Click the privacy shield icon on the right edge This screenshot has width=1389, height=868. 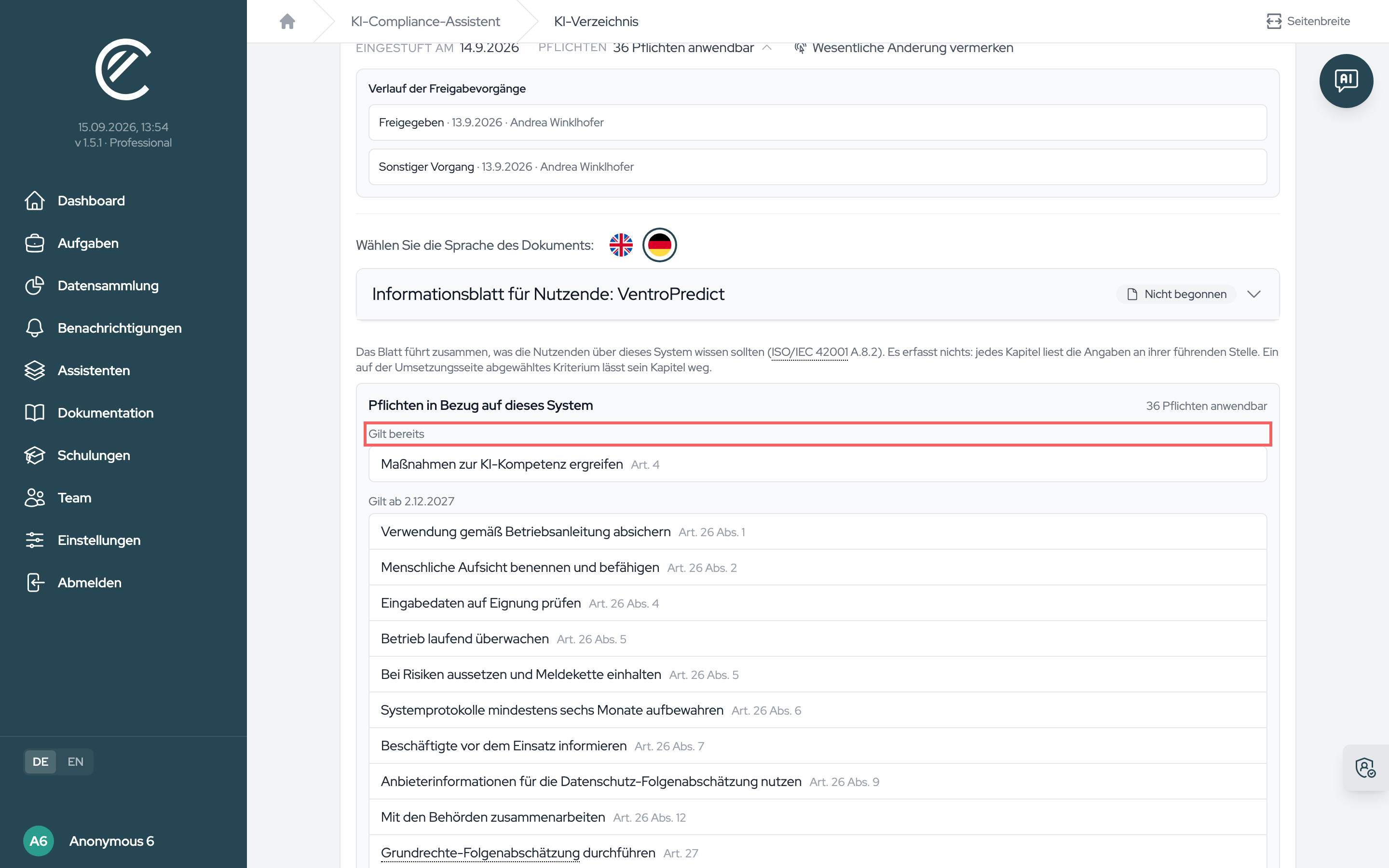[1365, 768]
